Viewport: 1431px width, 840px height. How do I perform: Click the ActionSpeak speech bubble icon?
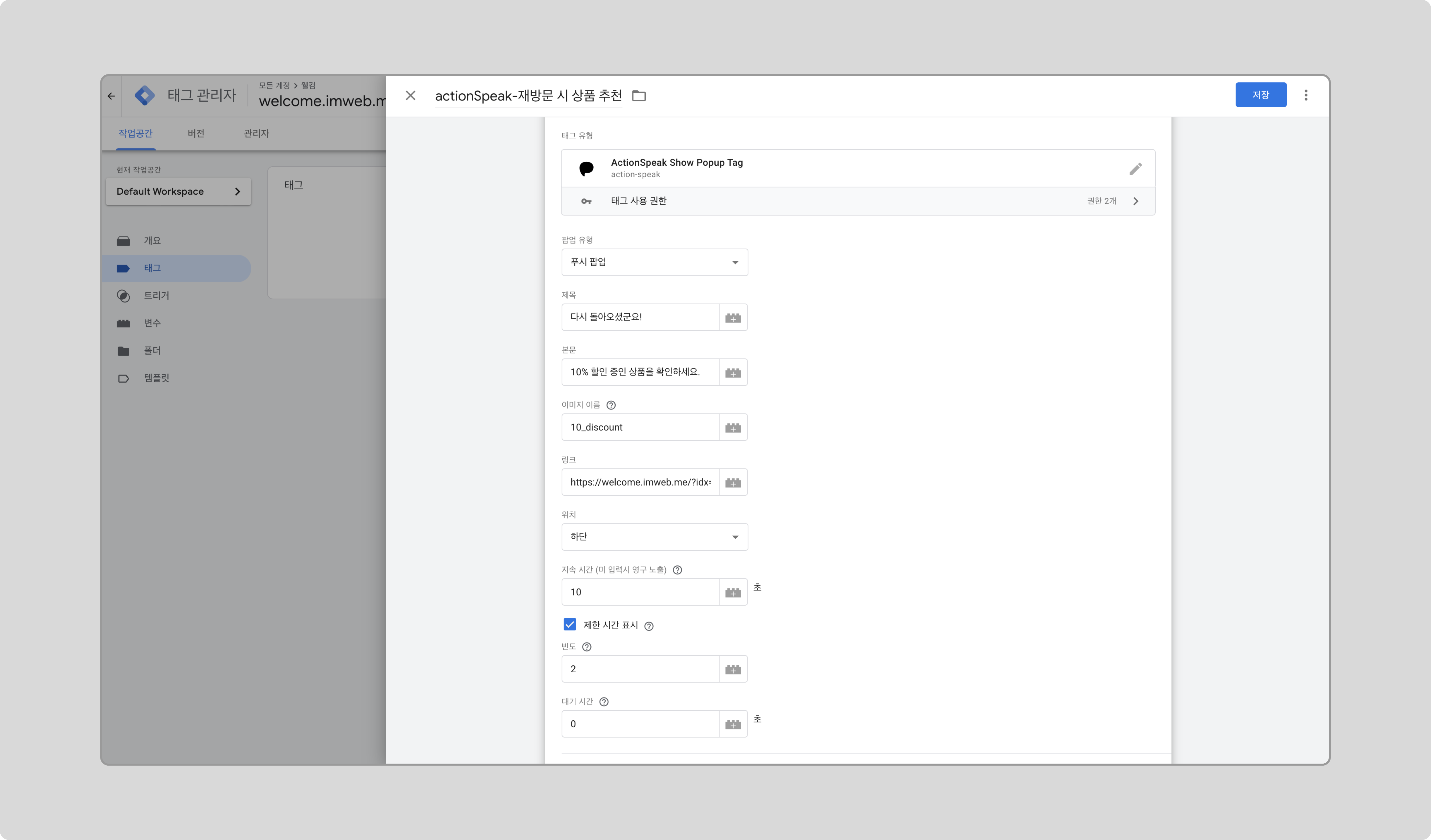click(x=586, y=169)
